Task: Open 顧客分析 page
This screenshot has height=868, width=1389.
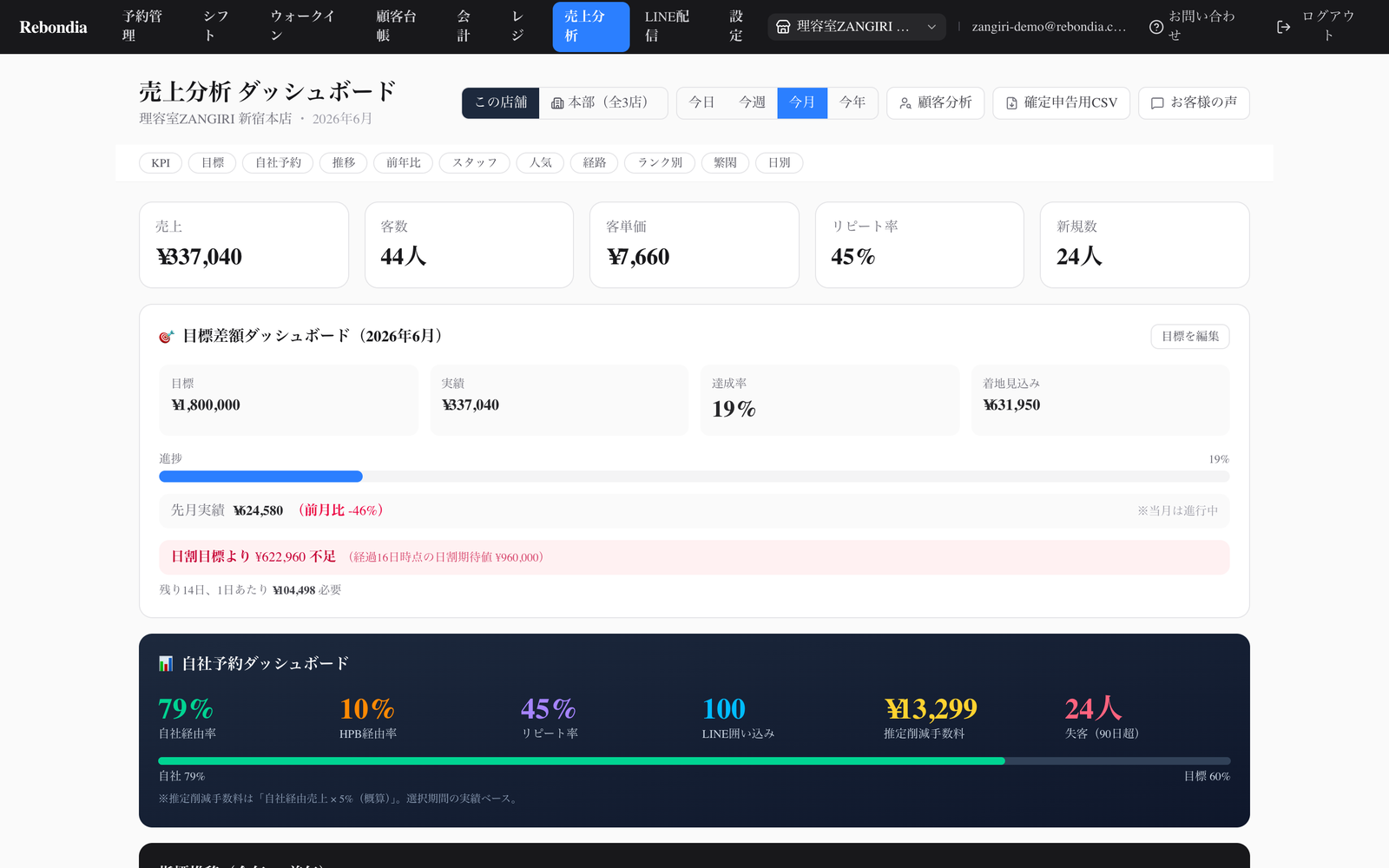Action: pyautogui.click(x=935, y=102)
